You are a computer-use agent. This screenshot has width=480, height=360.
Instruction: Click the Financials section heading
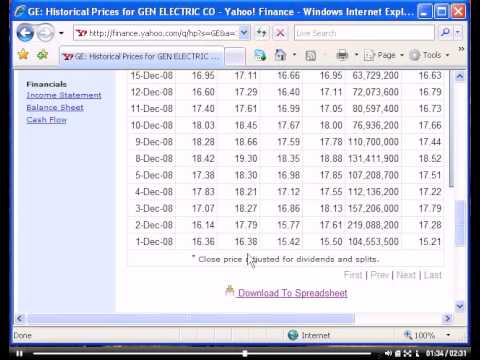(46, 84)
